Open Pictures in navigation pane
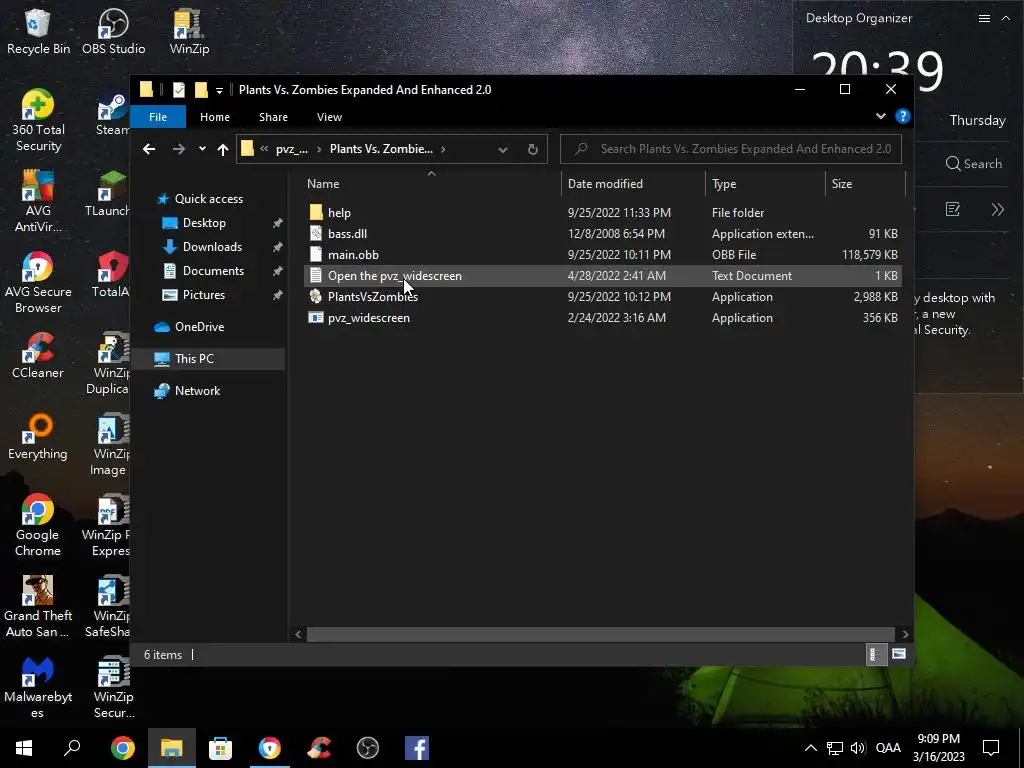The width and height of the screenshot is (1024, 768). 204,295
